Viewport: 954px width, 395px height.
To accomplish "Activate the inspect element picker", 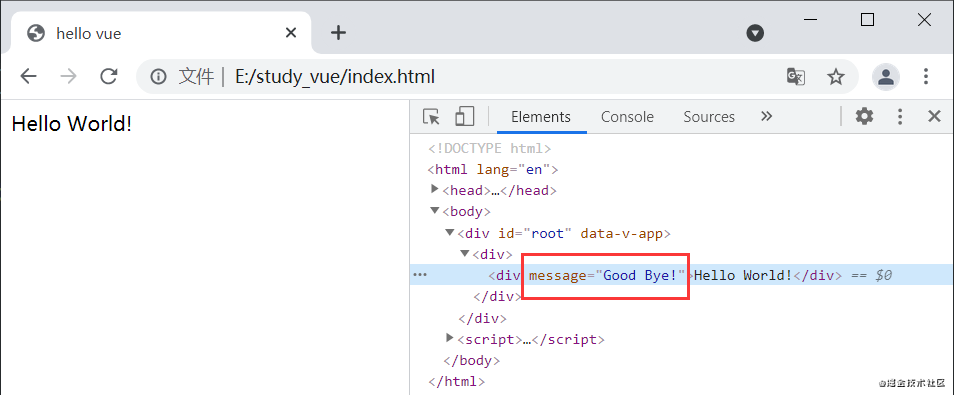I will (431, 116).
